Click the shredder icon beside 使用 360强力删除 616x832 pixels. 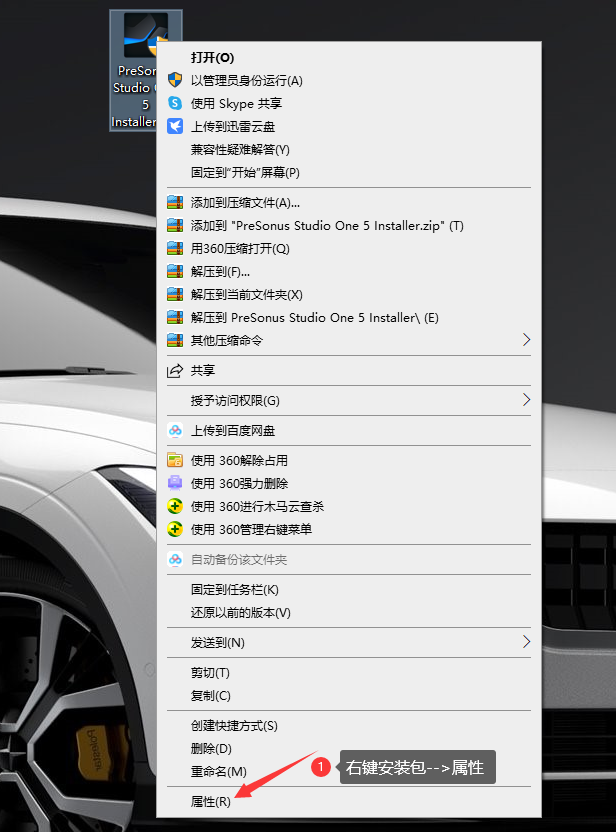coord(175,483)
